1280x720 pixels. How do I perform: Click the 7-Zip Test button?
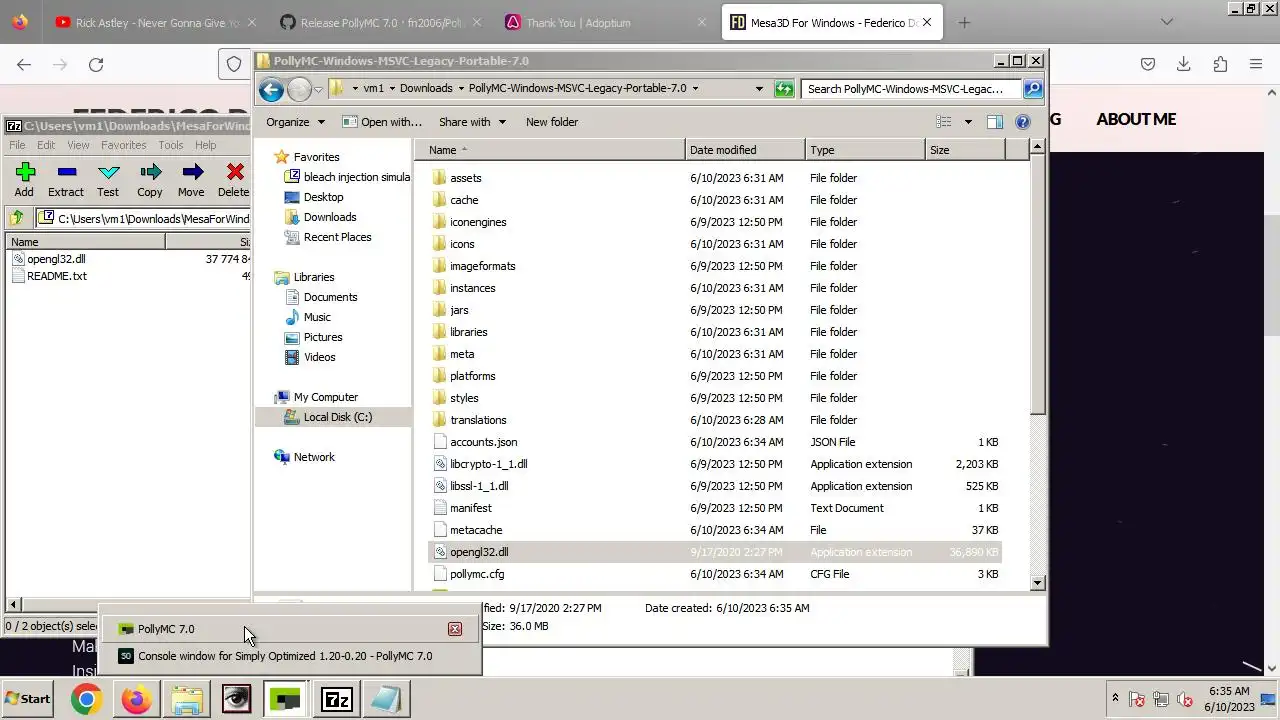click(x=108, y=180)
